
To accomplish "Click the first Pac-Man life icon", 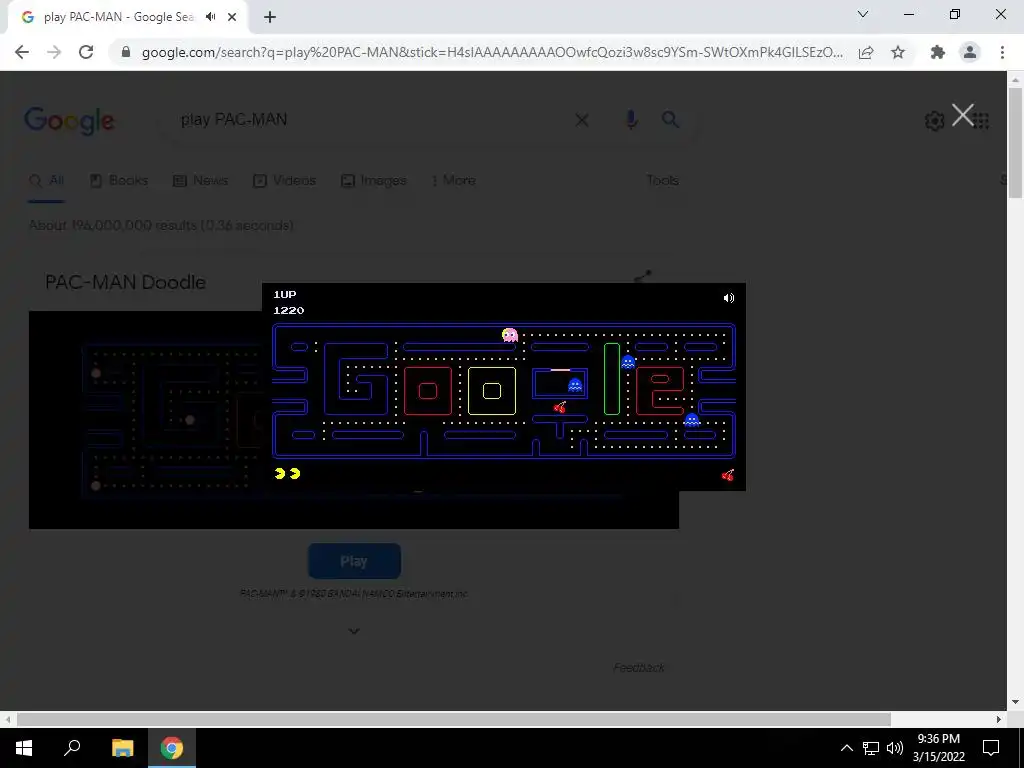I will coord(280,473).
